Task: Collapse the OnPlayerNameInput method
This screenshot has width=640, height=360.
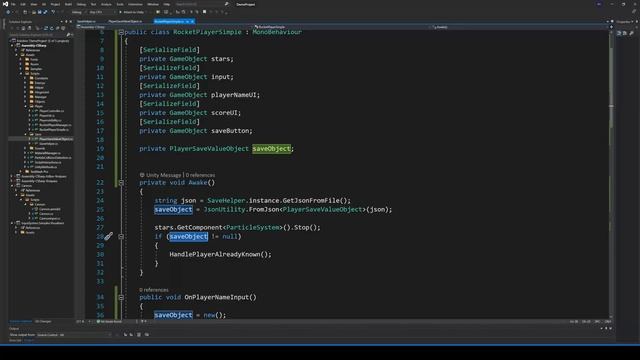Action: point(121,298)
